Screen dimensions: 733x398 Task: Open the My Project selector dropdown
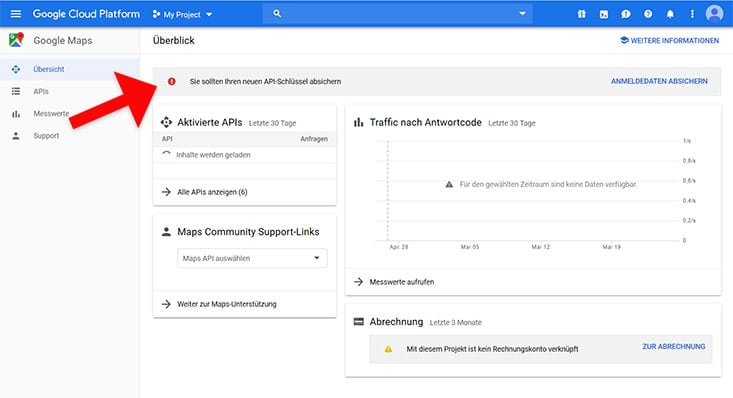point(182,14)
